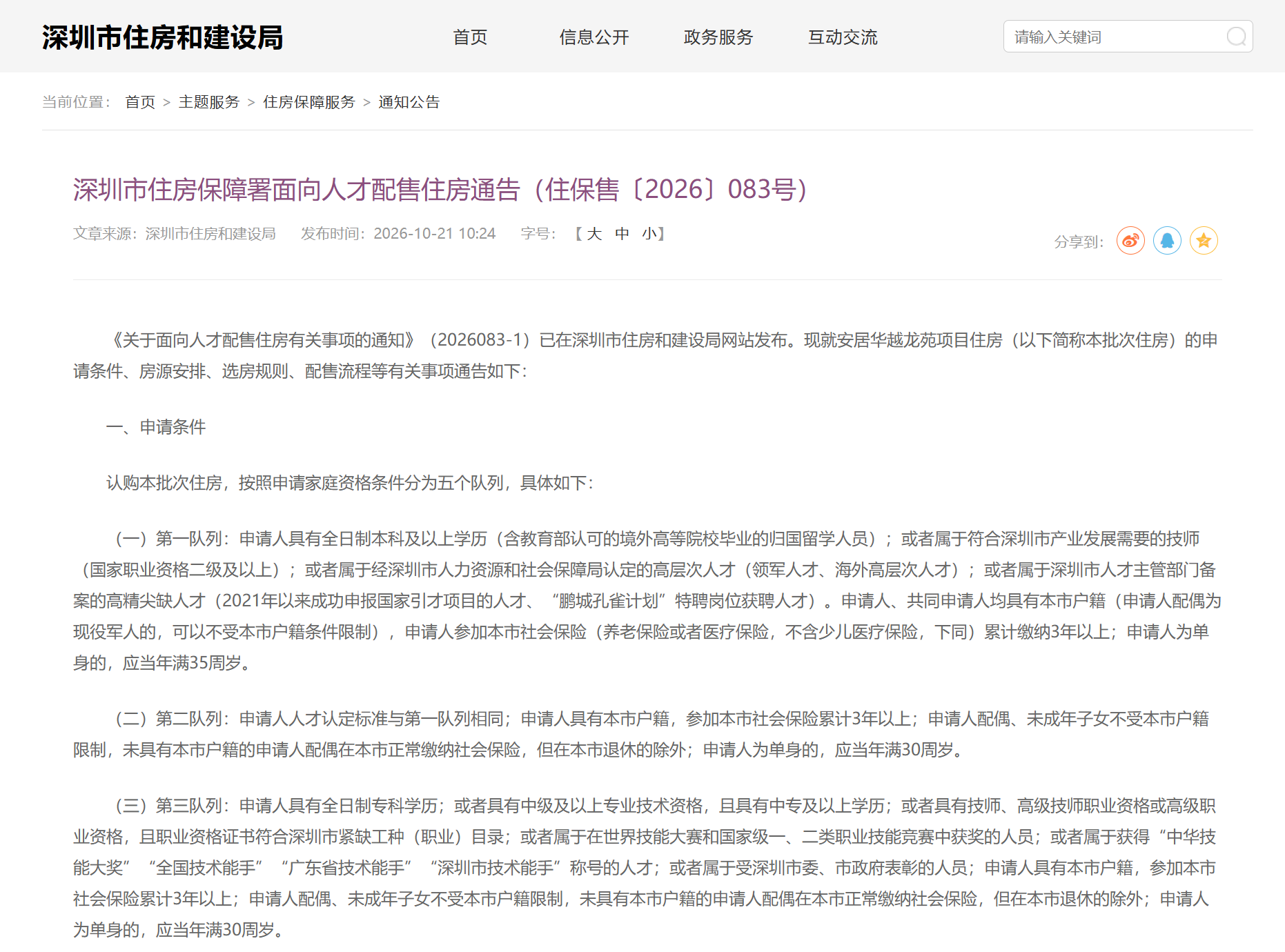Image resolution: width=1285 pixels, height=952 pixels.
Task: Click the article source 深圳市住房和建设局
Action: (210, 234)
